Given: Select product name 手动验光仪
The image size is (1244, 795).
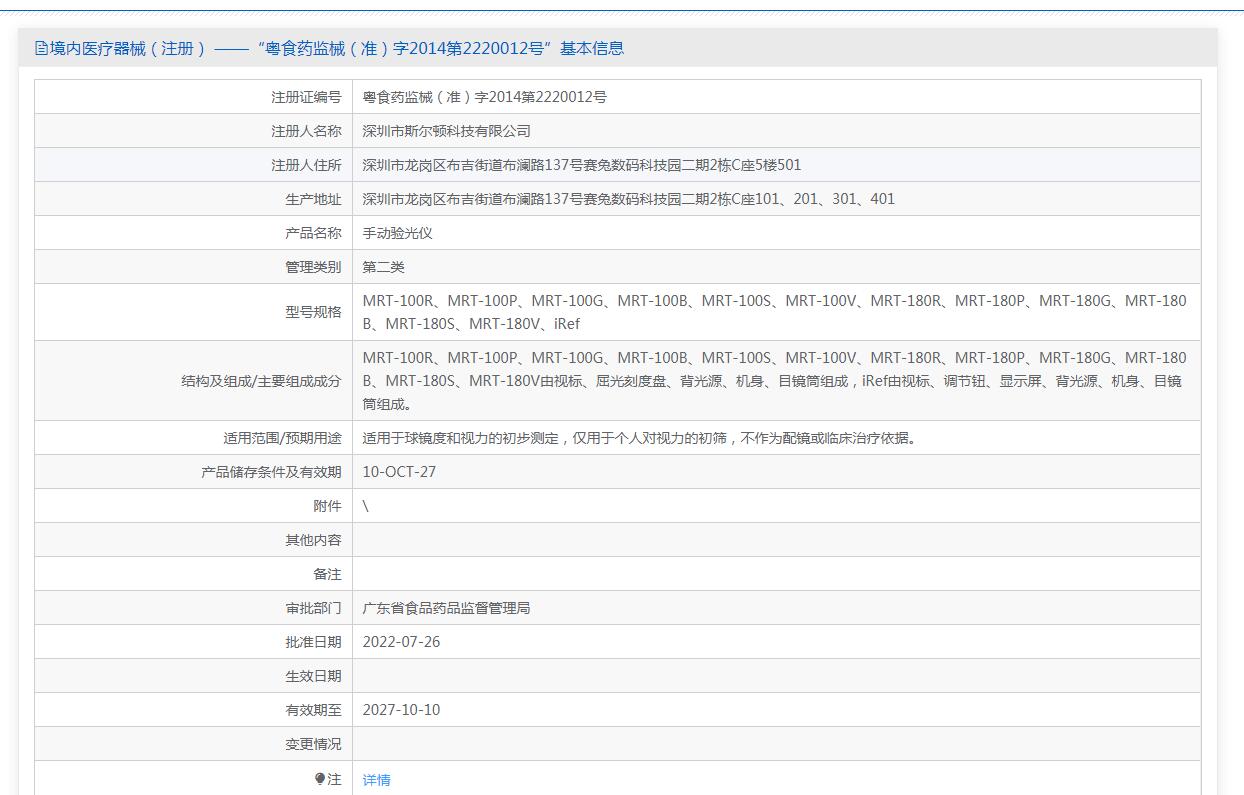Looking at the screenshot, I should 398,233.
